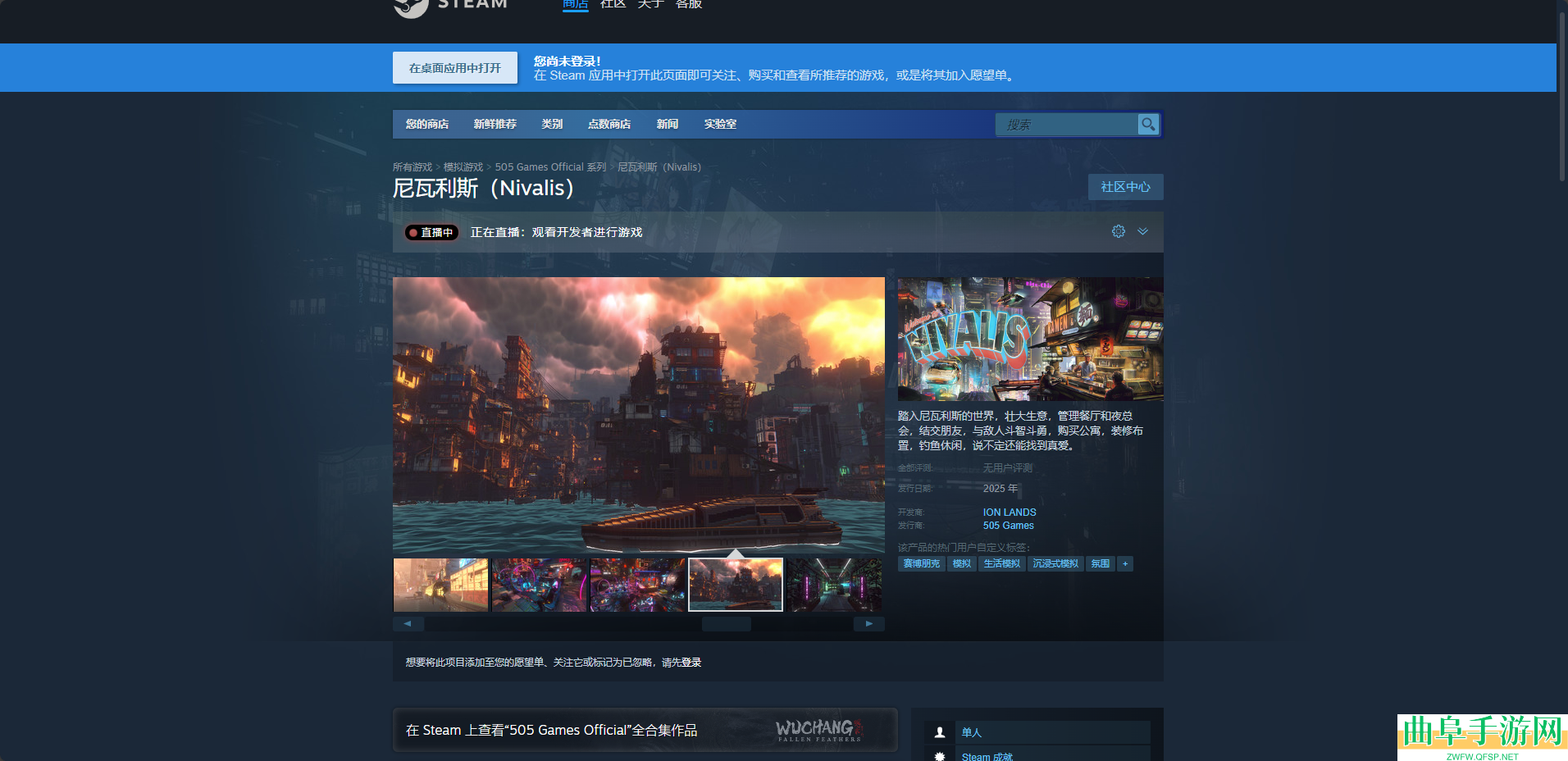The width and height of the screenshot is (1568, 761).
Task: Click 客服 support in top navigation
Action: tap(688, 5)
